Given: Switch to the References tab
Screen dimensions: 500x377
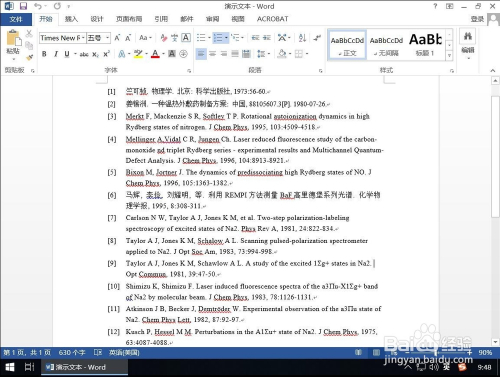Looking at the screenshot, I should pos(161,19).
